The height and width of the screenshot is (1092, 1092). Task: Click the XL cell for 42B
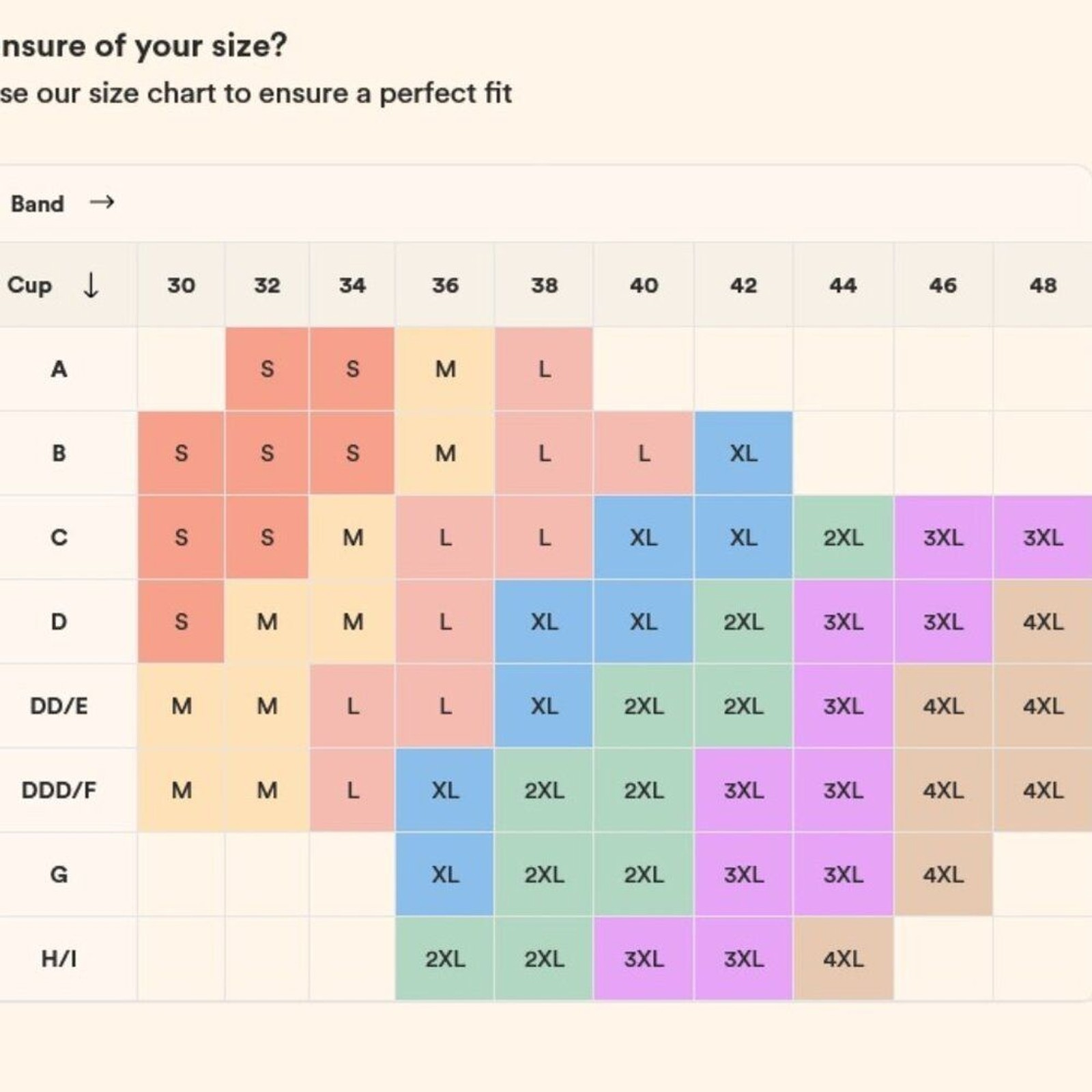(x=743, y=453)
